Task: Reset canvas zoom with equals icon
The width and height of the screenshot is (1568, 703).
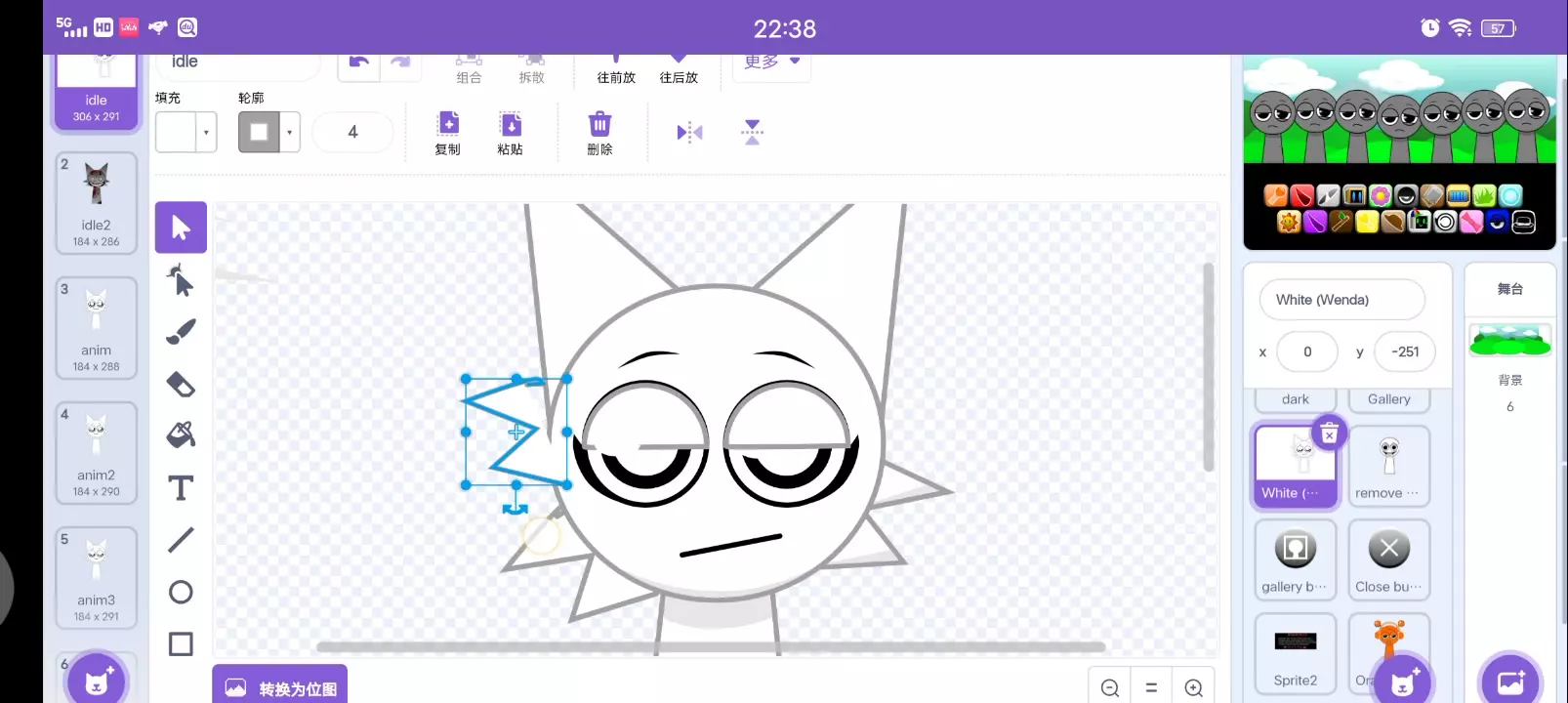Action: click(1151, 687)
